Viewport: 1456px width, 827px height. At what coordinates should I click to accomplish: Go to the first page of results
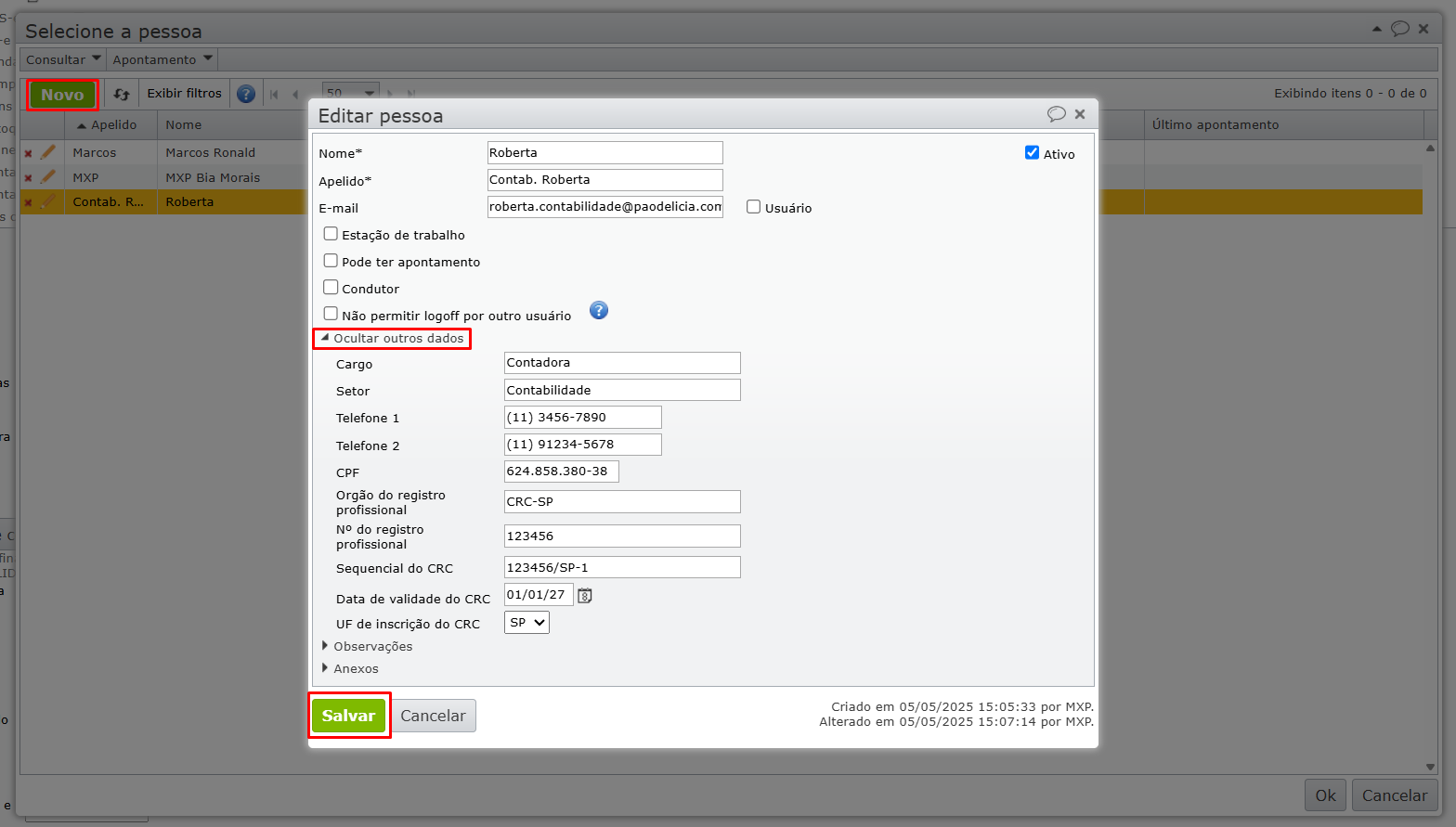point(274,94)
